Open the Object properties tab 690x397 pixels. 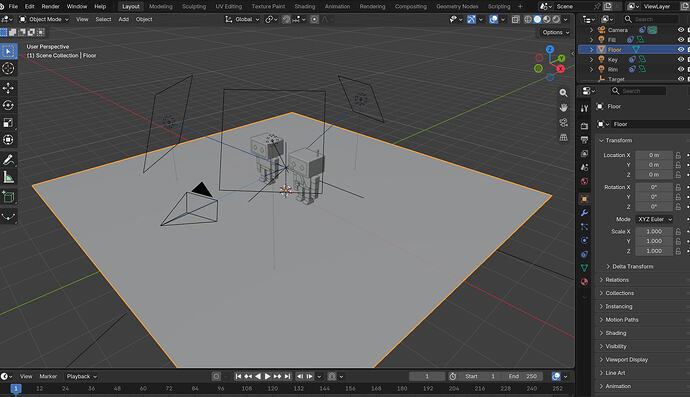click(x=584, y=199)
